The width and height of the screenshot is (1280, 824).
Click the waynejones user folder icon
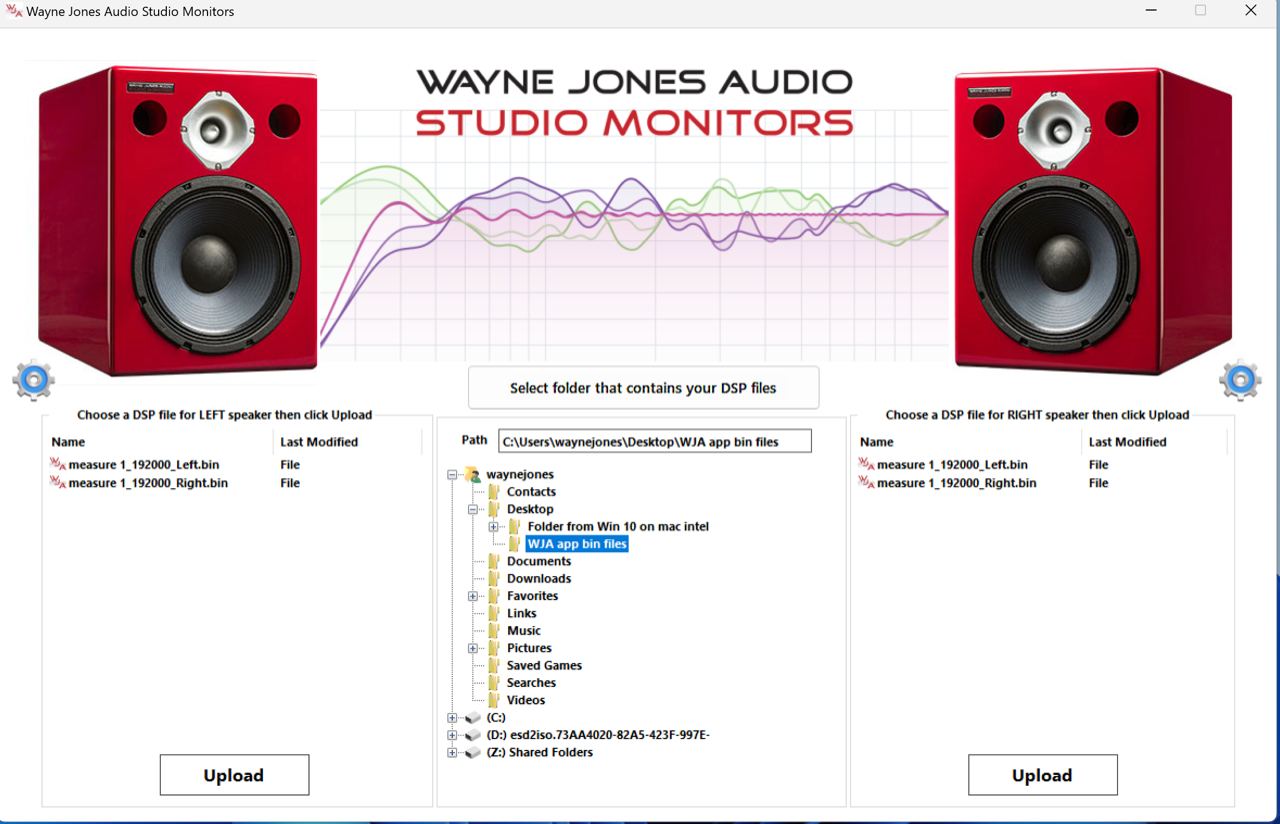pyautogui.click(x=473, y=474)
